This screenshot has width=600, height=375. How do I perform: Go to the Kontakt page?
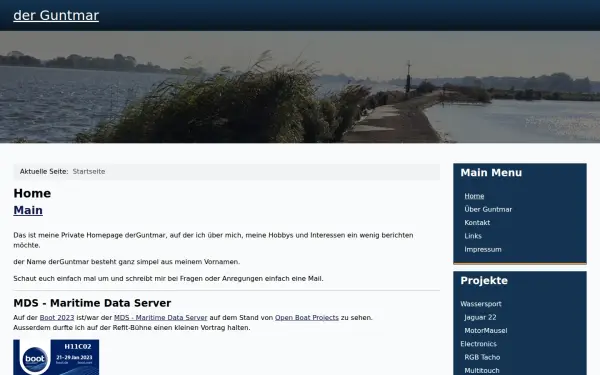tap(477, 223)
